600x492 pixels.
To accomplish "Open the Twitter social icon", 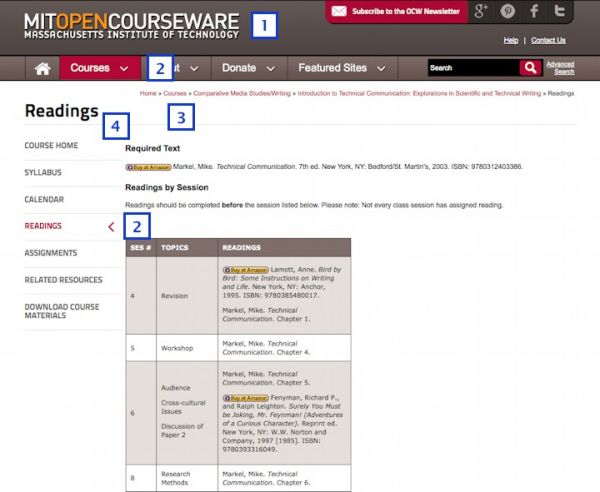I will (x=560, y=12).
